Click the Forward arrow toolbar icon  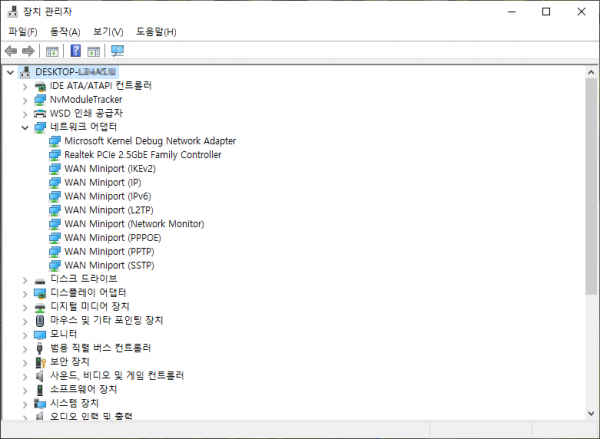pyautogui.click(x=28, y=51)
